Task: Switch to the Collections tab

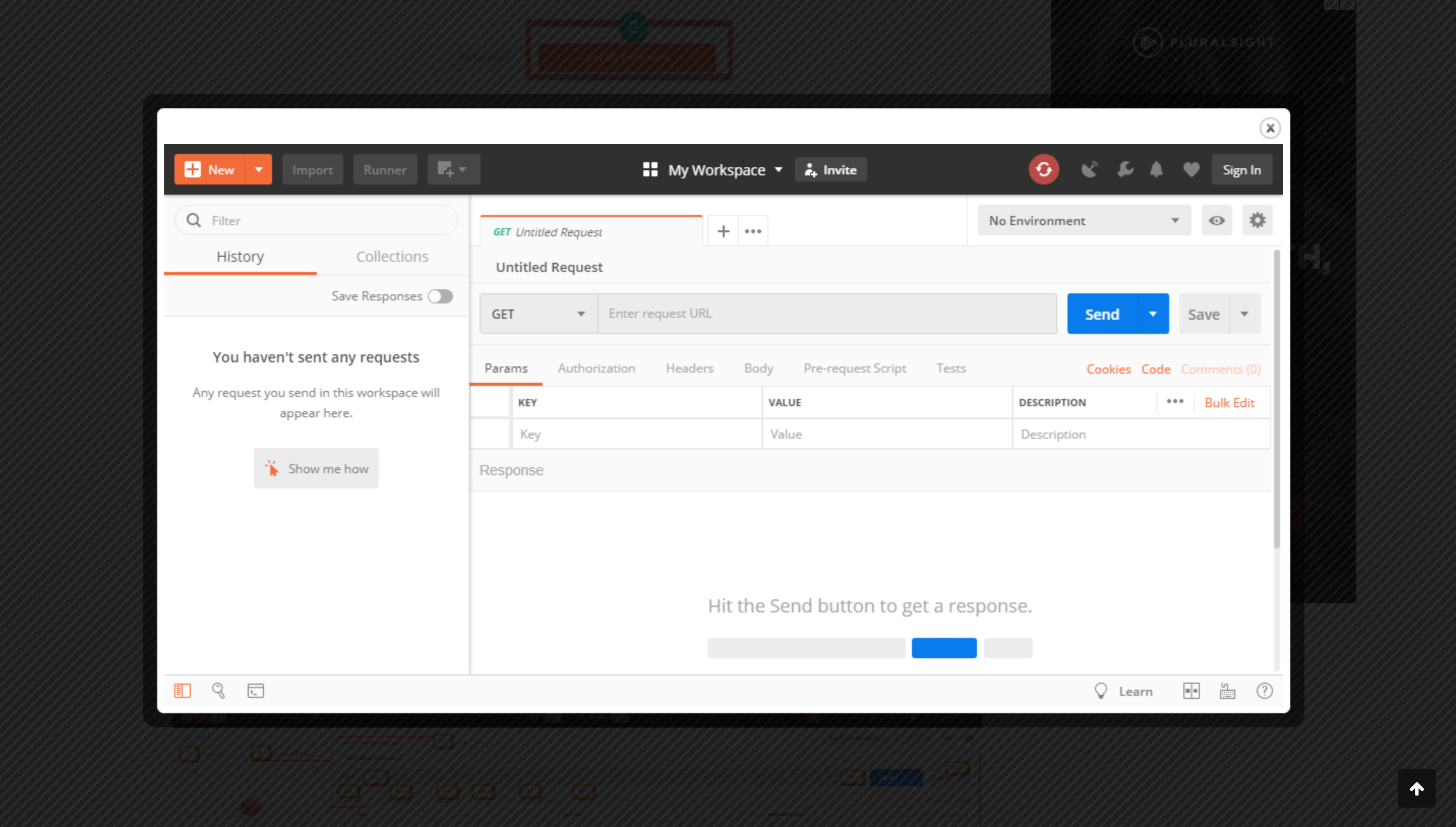Action: 392,256
